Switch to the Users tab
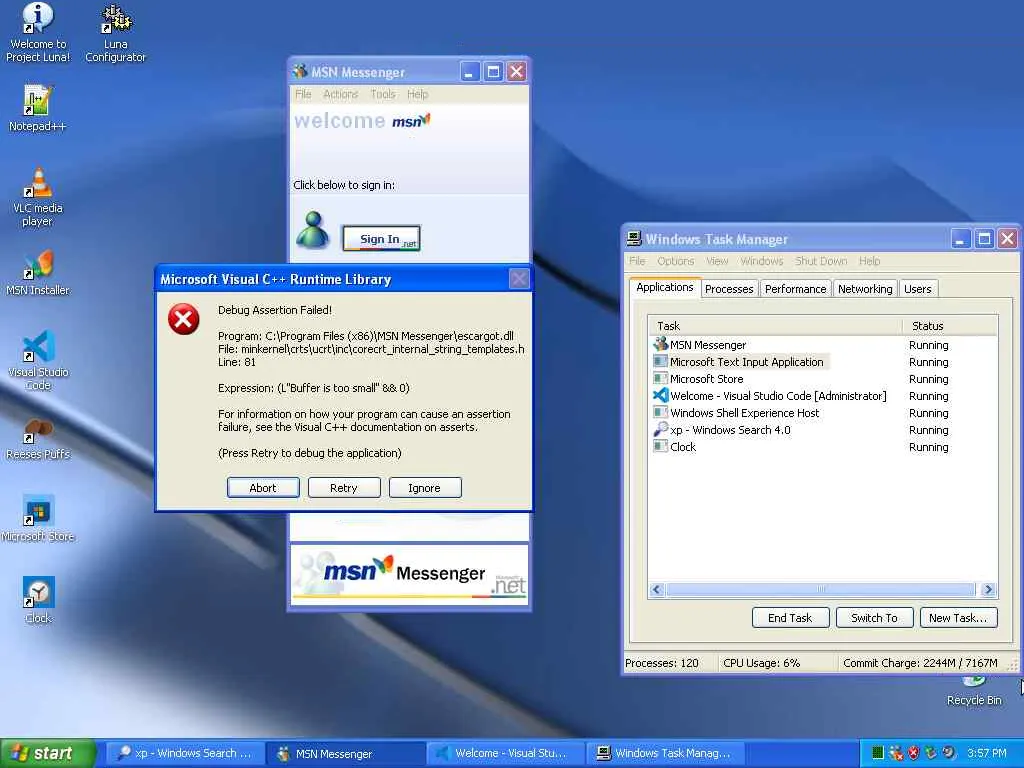The image size is (1024, 768). click(918, 289)
